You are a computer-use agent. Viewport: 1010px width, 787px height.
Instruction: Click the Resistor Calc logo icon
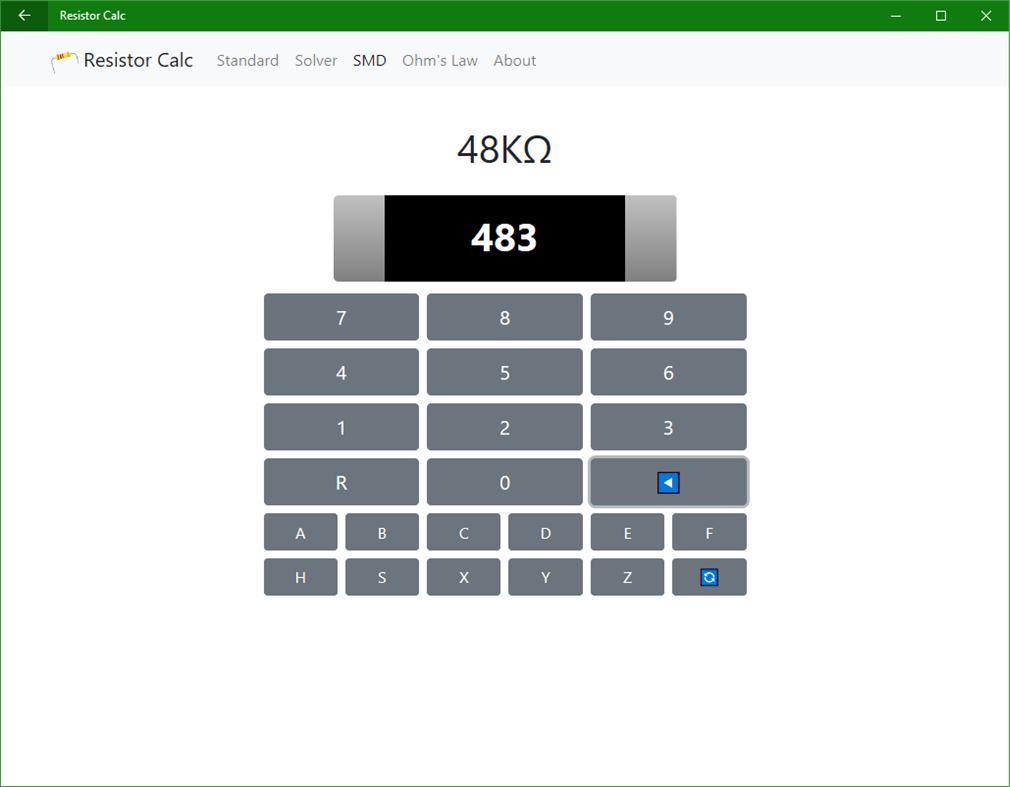pos(63,60)
